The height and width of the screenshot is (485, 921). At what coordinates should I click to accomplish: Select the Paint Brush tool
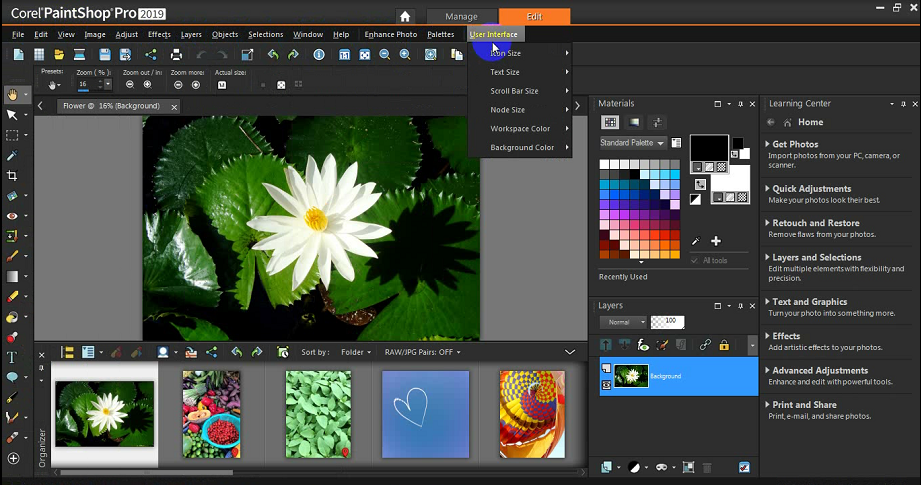12,256
